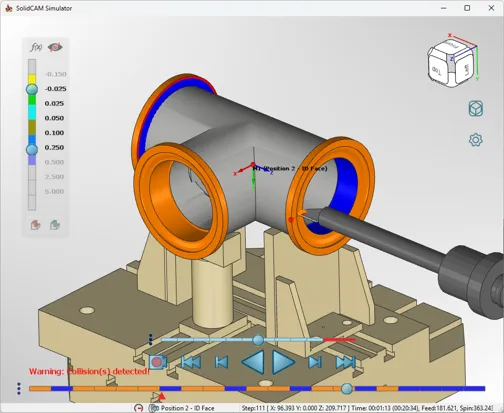Click the record video camera button
This screenshot has height=413, width=504.
pos(158,362)
